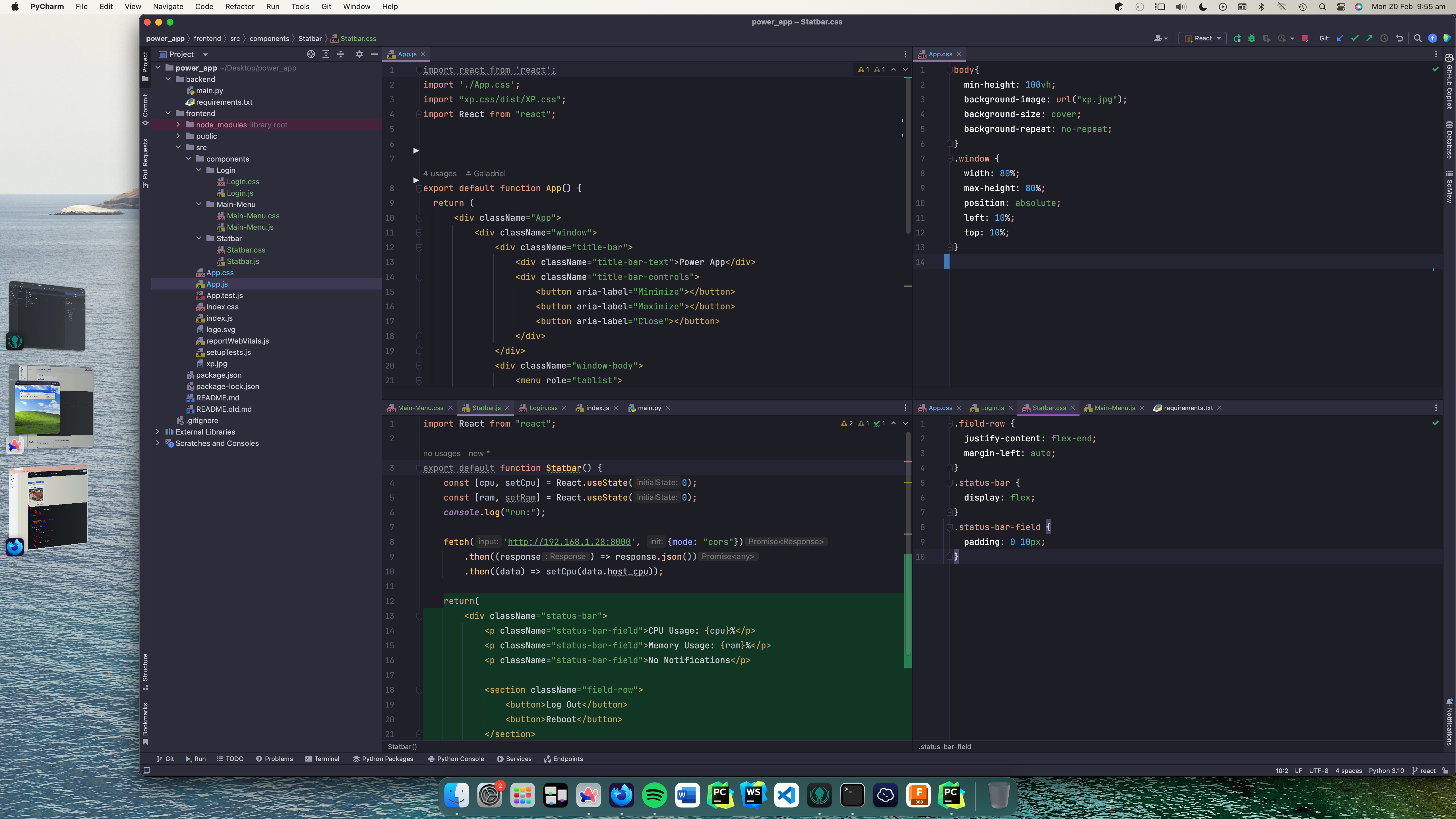Commit changes using green checkmark icon
The width and height of the screenshot is (1456, 819).
1355,38
